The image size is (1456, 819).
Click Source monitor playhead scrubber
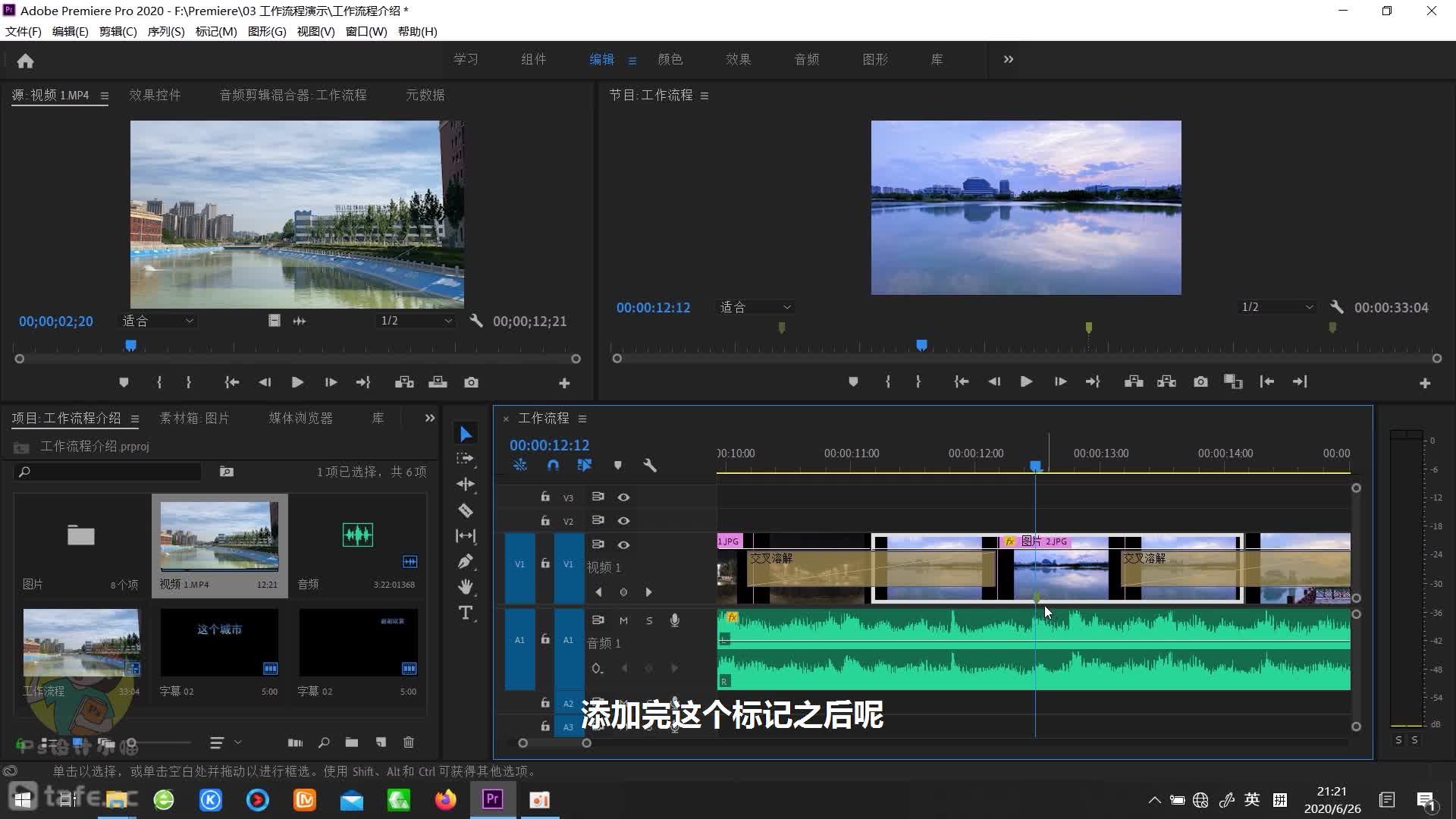pos(130,345)
